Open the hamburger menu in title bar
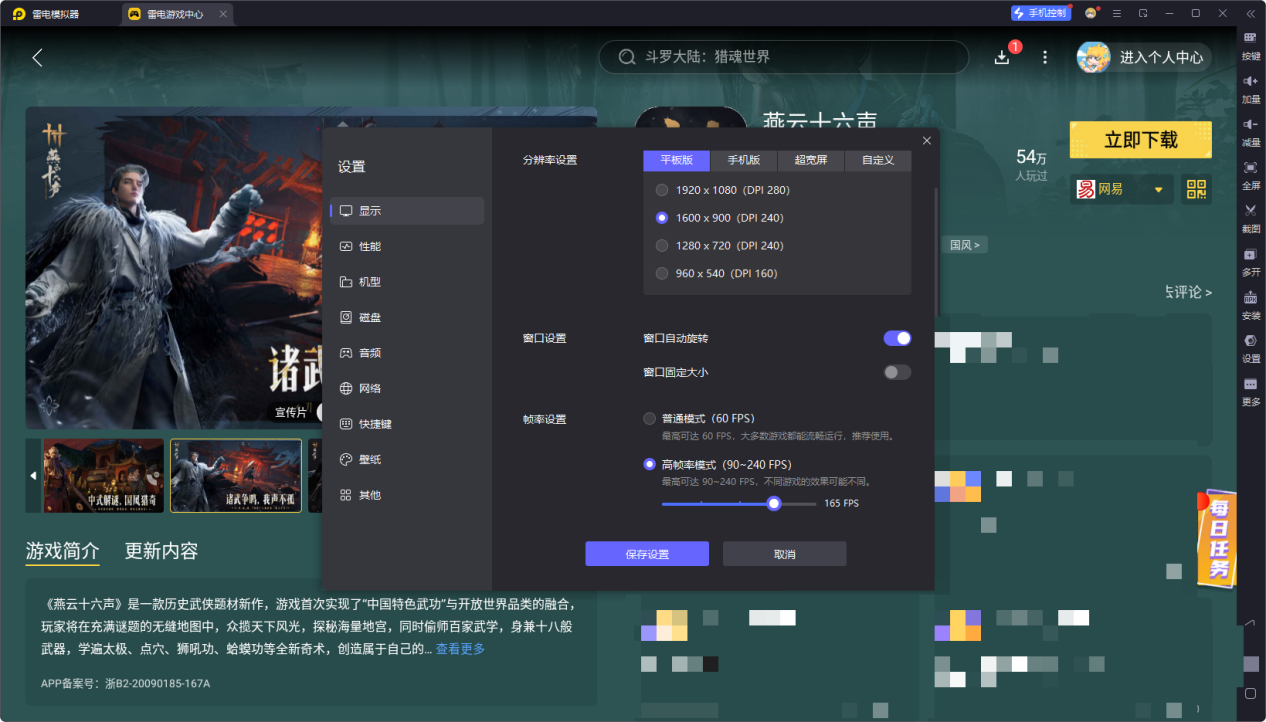This screenshot has width=1266, height=722. tap(1117, 13)
